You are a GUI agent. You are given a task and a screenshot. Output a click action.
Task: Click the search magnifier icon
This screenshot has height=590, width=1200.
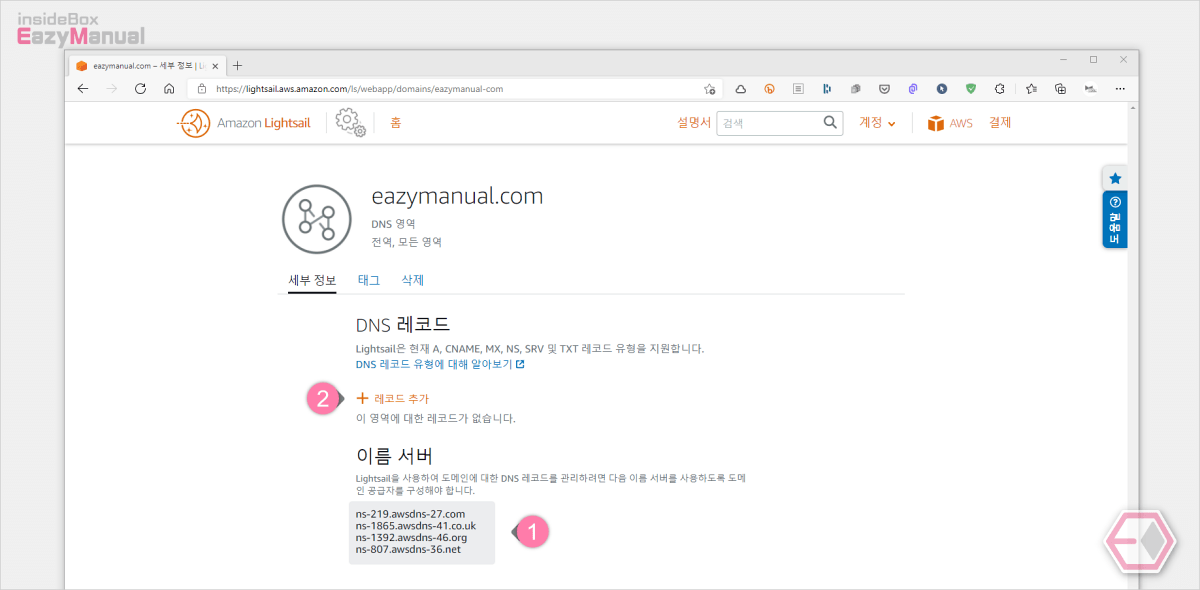click(x=831, y=123)
